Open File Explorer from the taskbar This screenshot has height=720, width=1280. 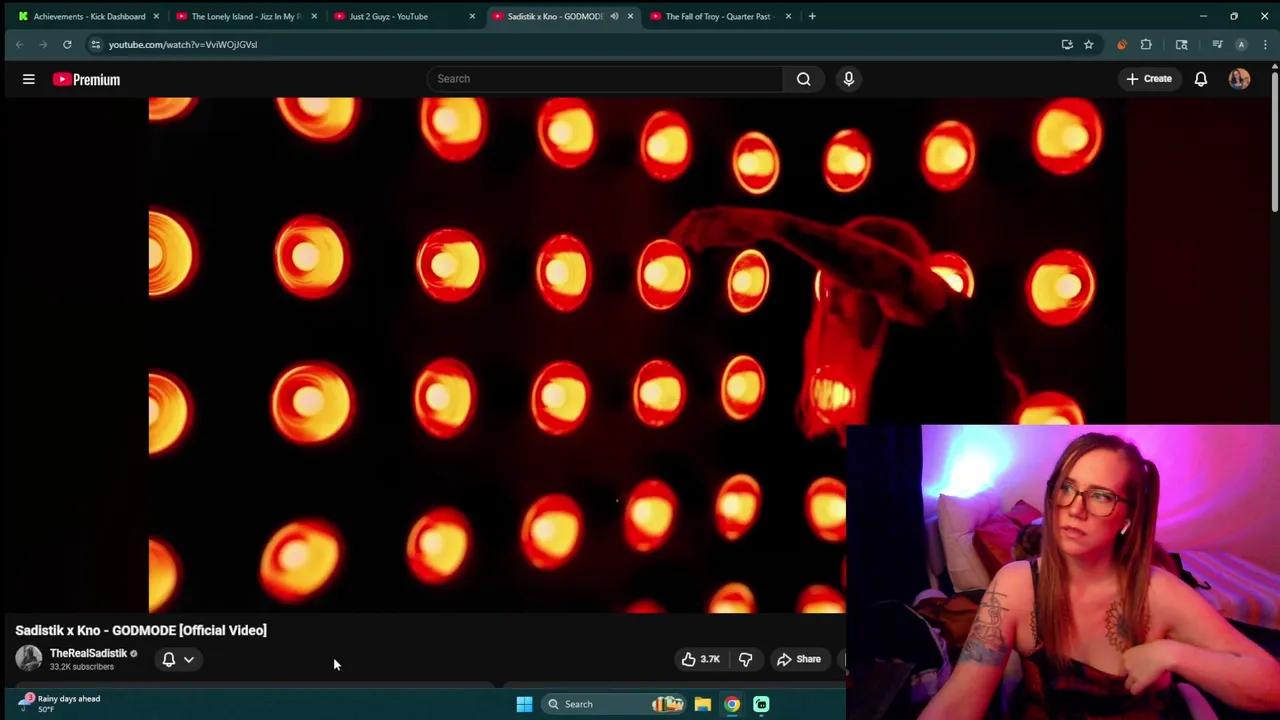click(x=703, y=704)
